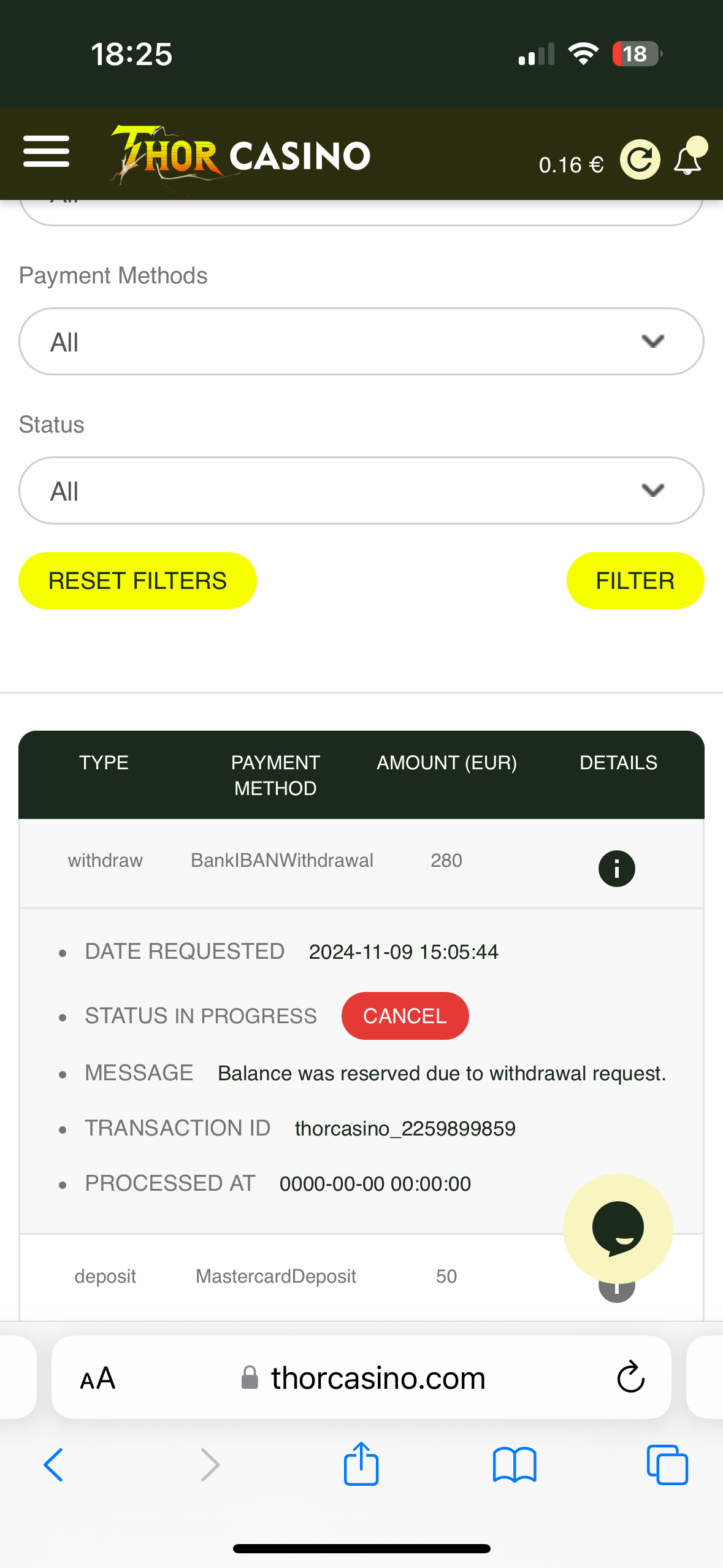Open the notifications bell
Image resolution: width=723 pixels, height=1568 pixels.
point(688,159)
